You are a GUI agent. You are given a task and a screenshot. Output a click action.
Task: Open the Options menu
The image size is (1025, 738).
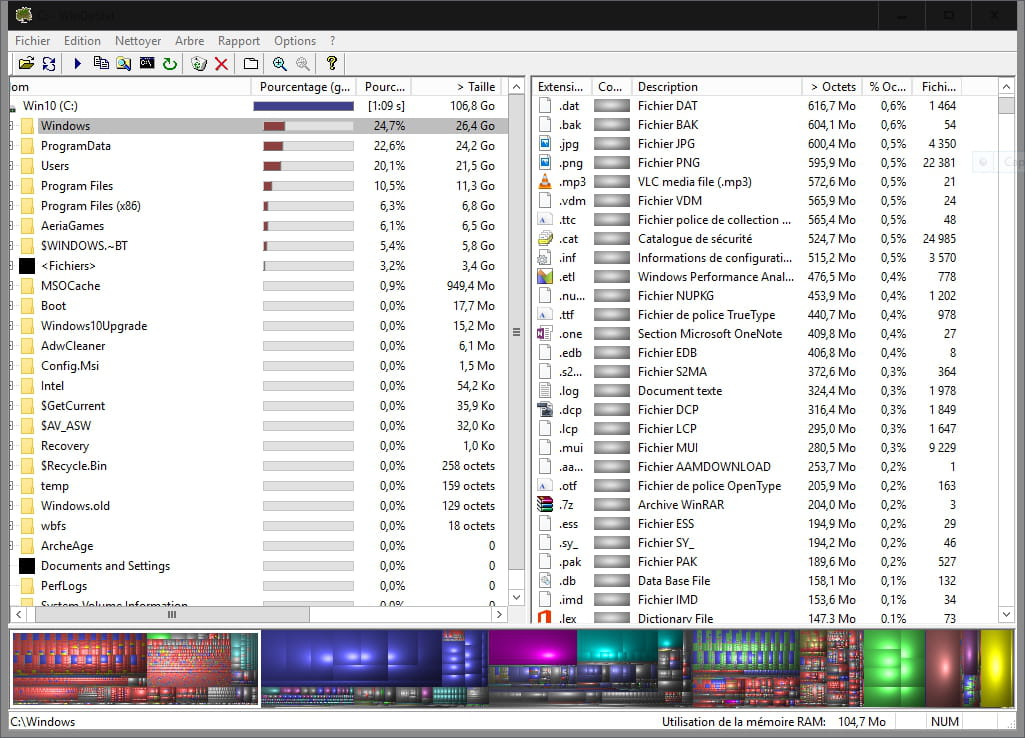(x=295, y=41)
